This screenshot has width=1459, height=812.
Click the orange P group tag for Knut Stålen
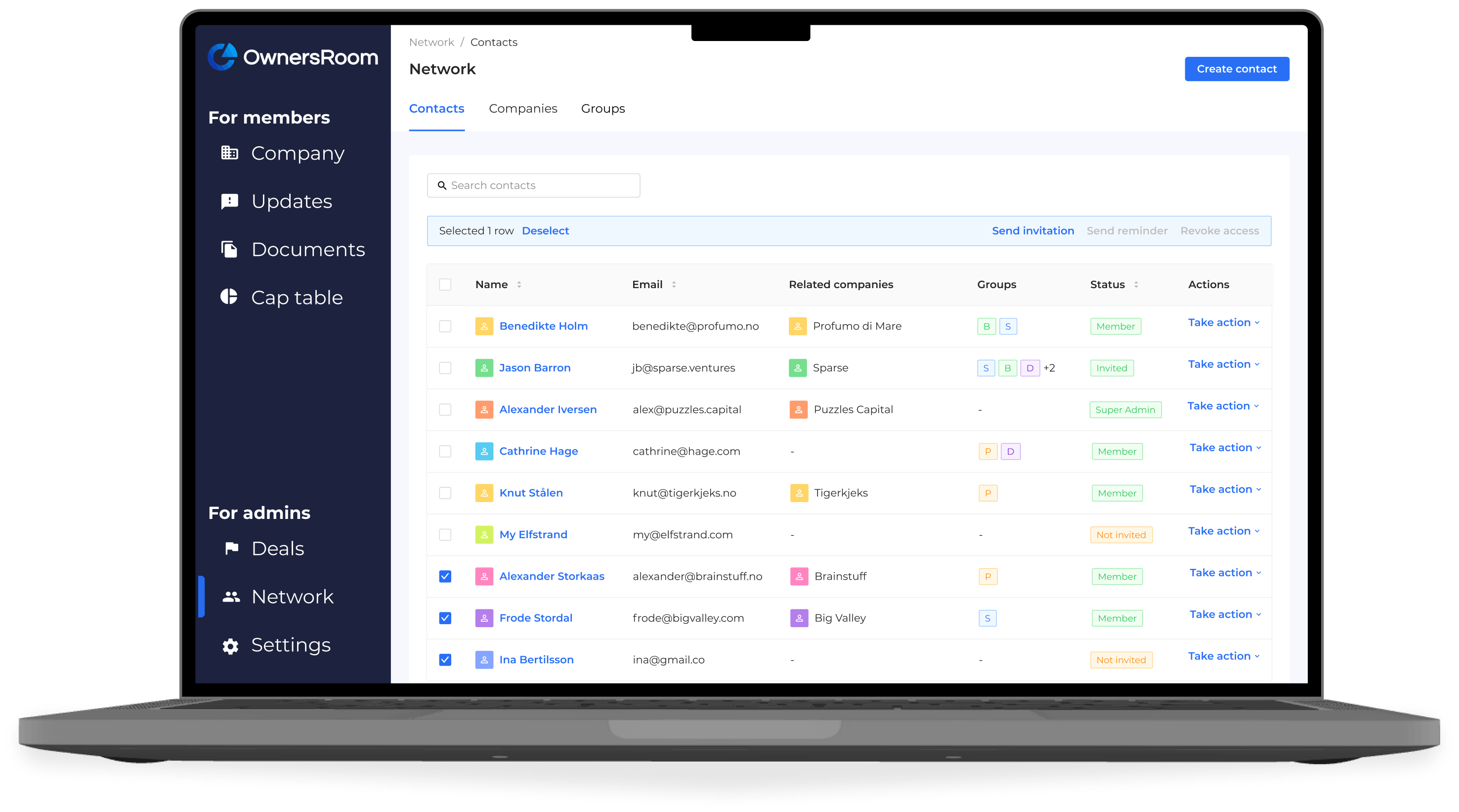988,493
